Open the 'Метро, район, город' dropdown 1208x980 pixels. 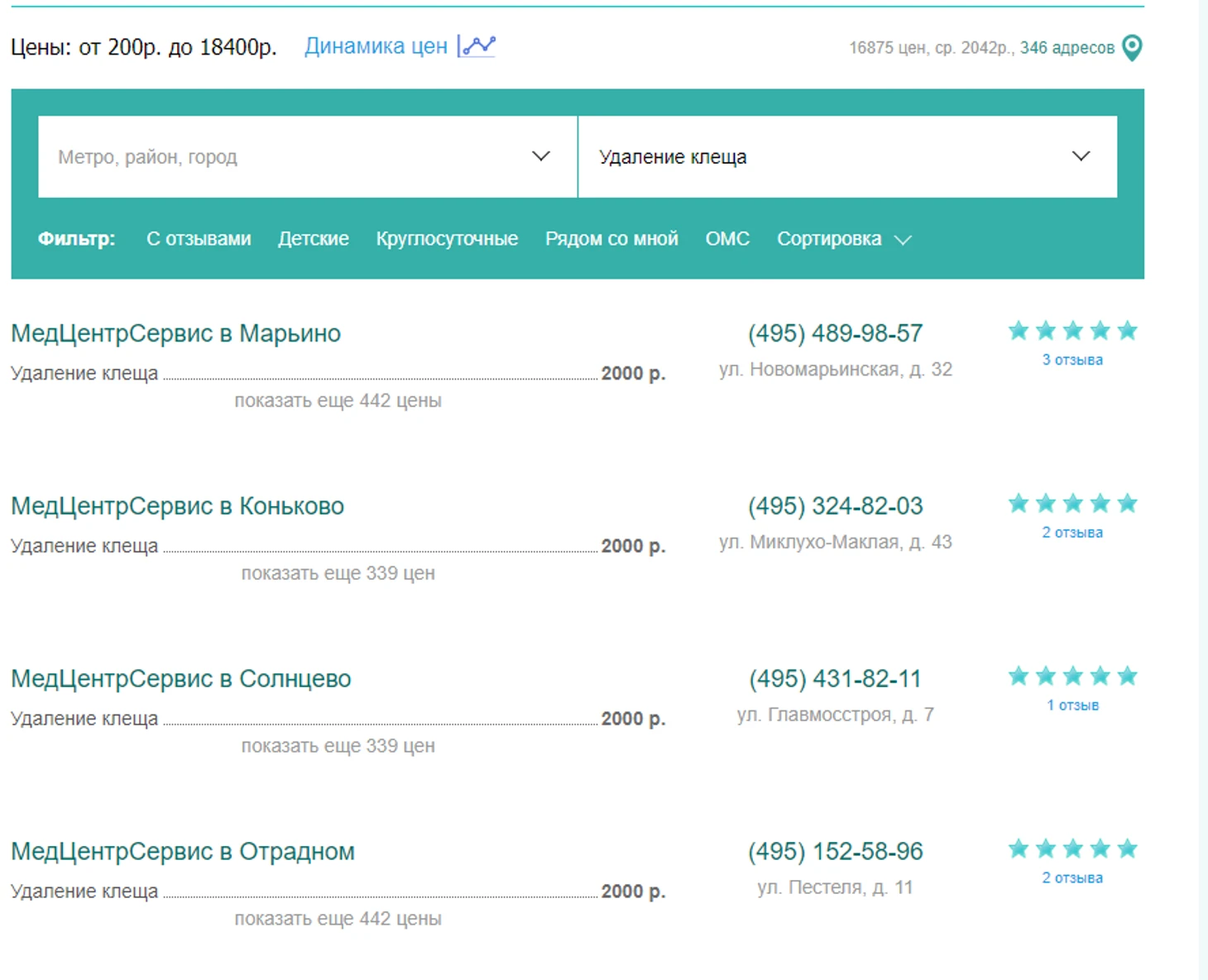[307, 157]
